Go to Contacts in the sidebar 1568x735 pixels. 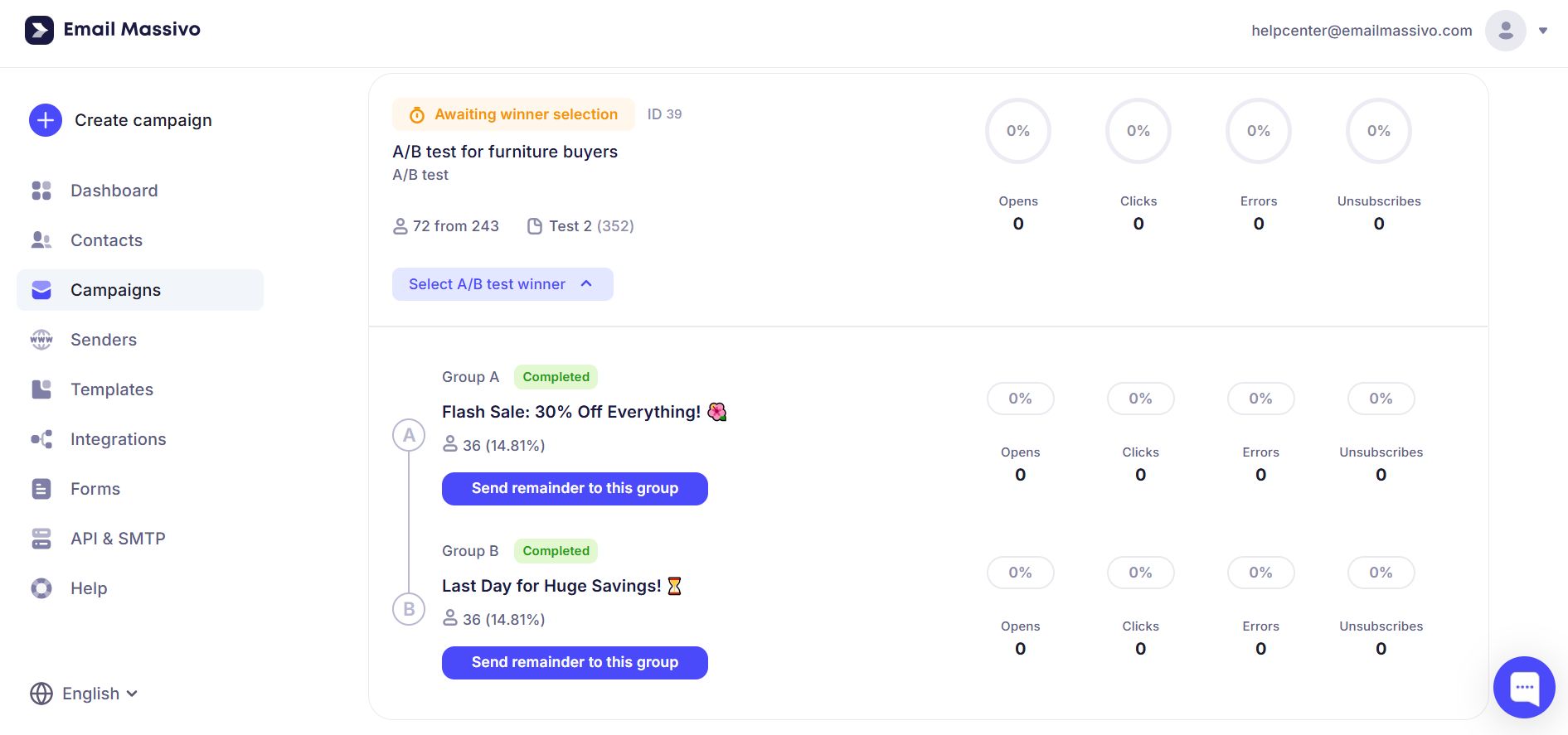tap(106, 240)
